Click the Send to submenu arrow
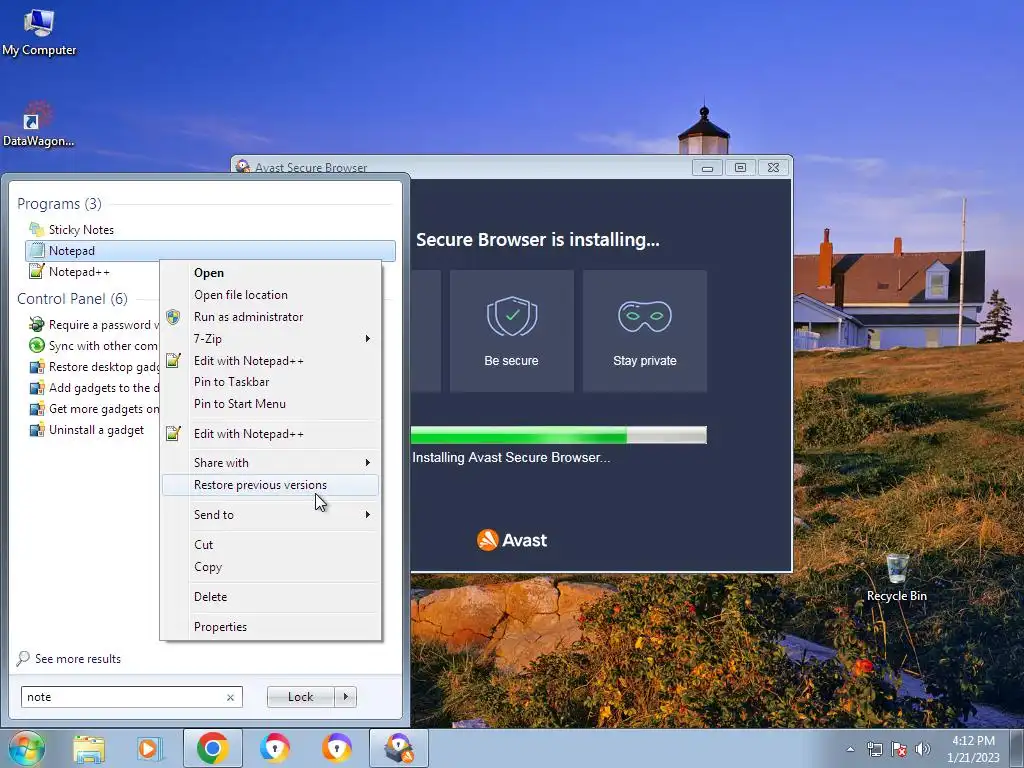 pos(368,515)
